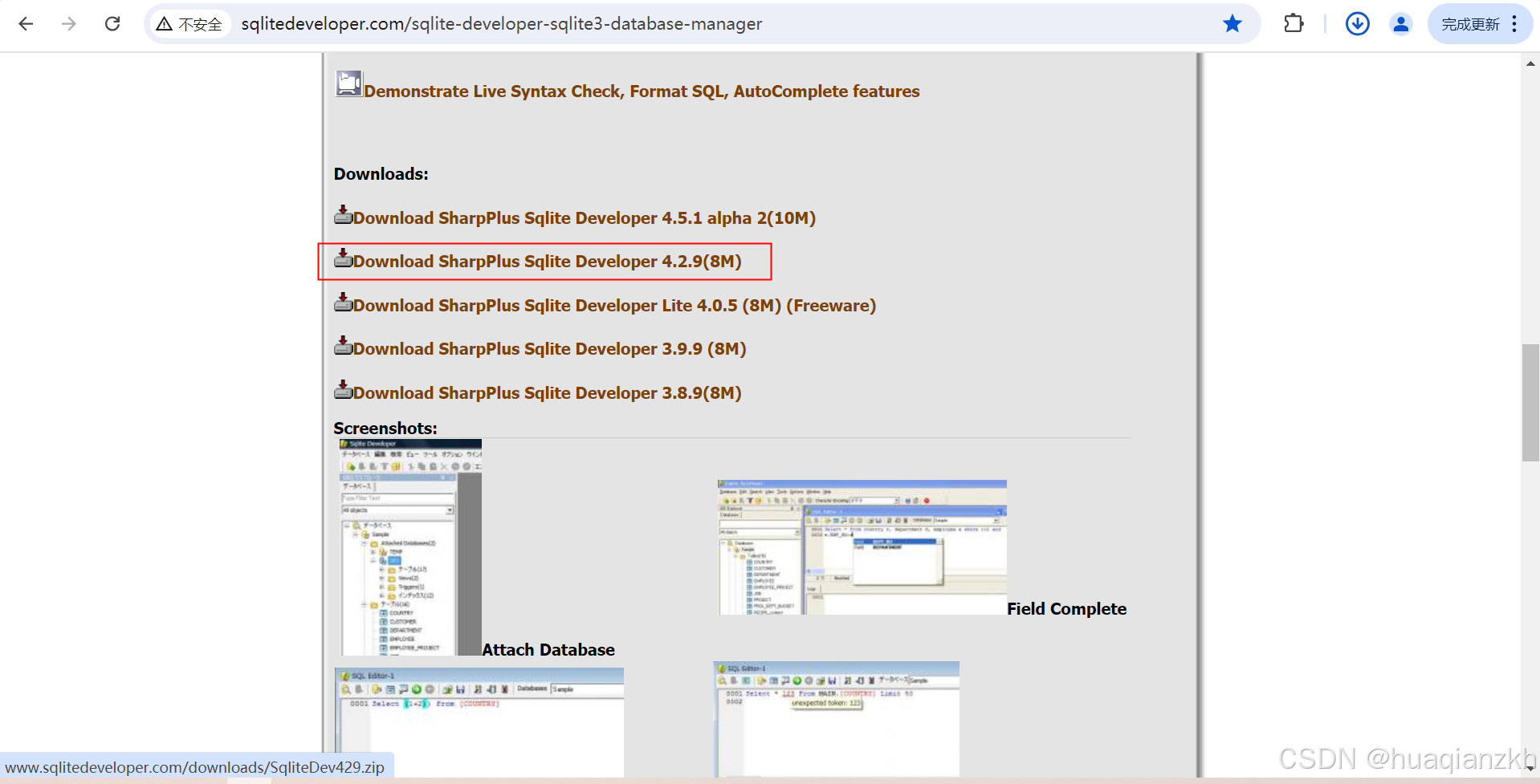Click the Screenshots: heading text
The image size is (1540, 784).
[385, 429]
